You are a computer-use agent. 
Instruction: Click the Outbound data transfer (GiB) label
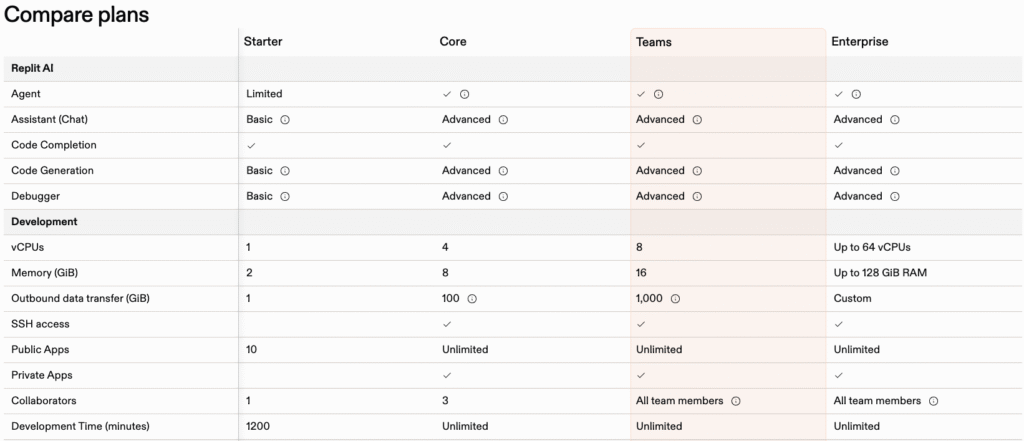click(80, 299)
